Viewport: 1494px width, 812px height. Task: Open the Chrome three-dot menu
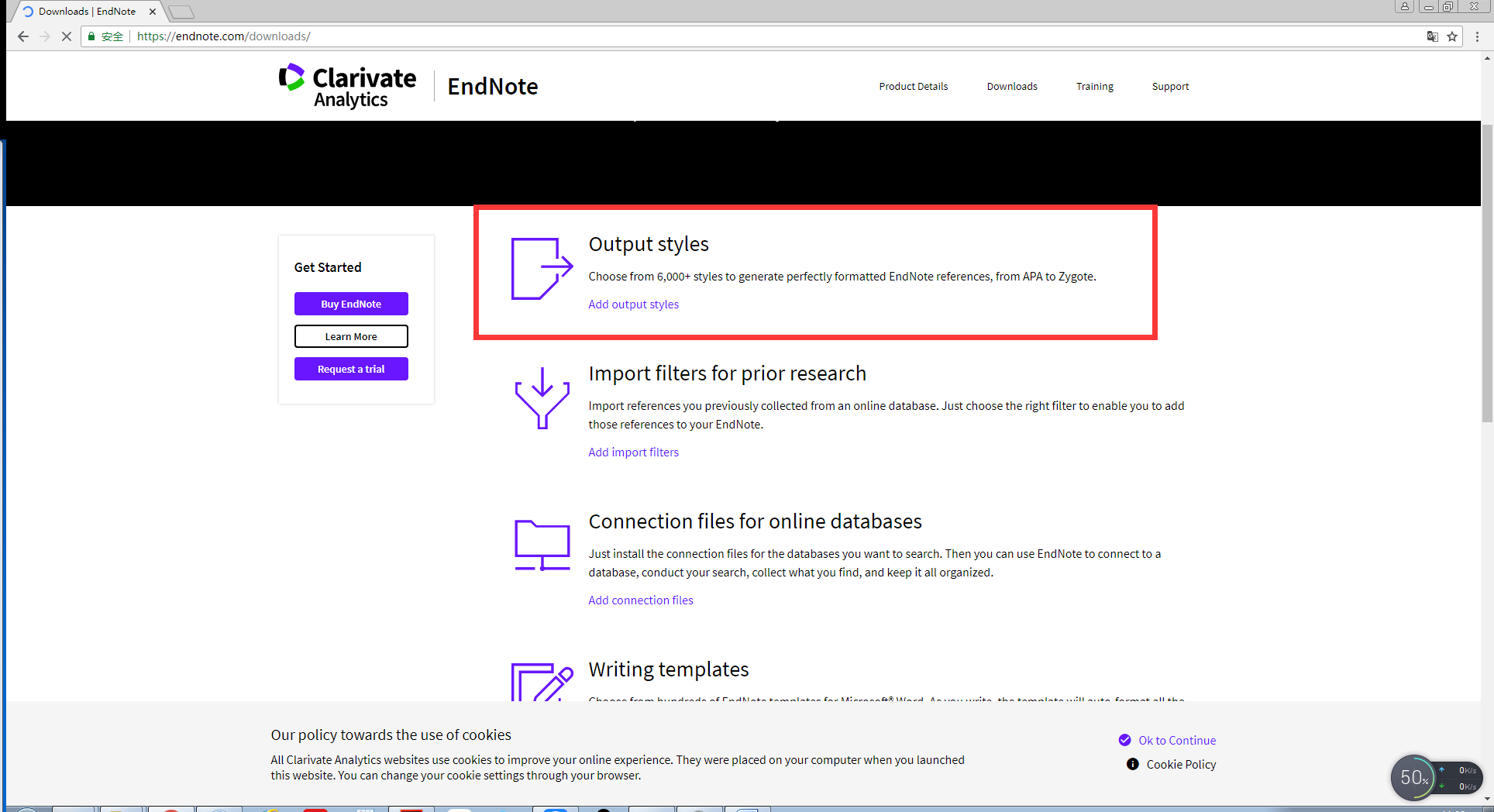click(x=1478, y=36)
